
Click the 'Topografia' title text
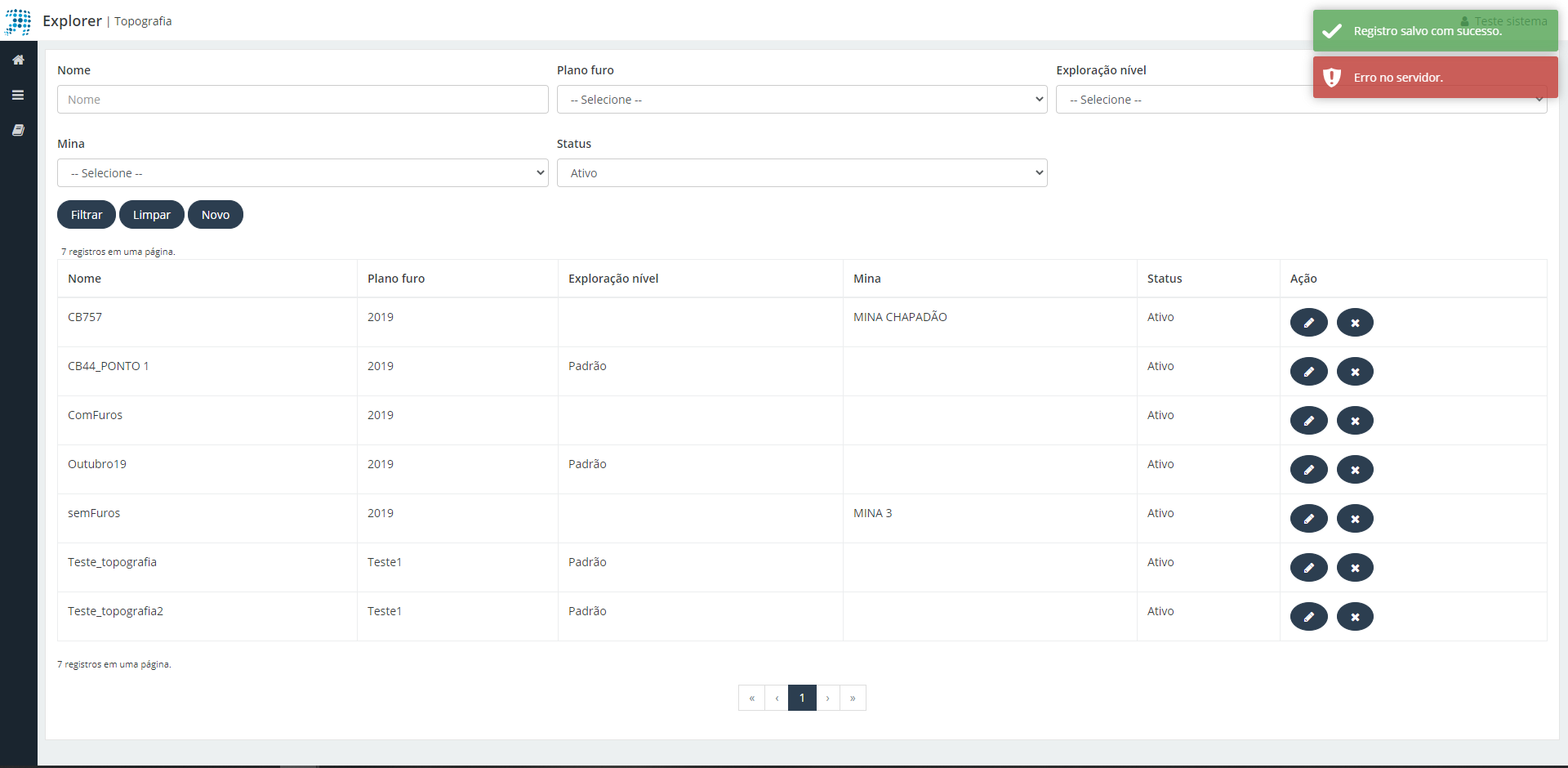click(x=143, y=21)
